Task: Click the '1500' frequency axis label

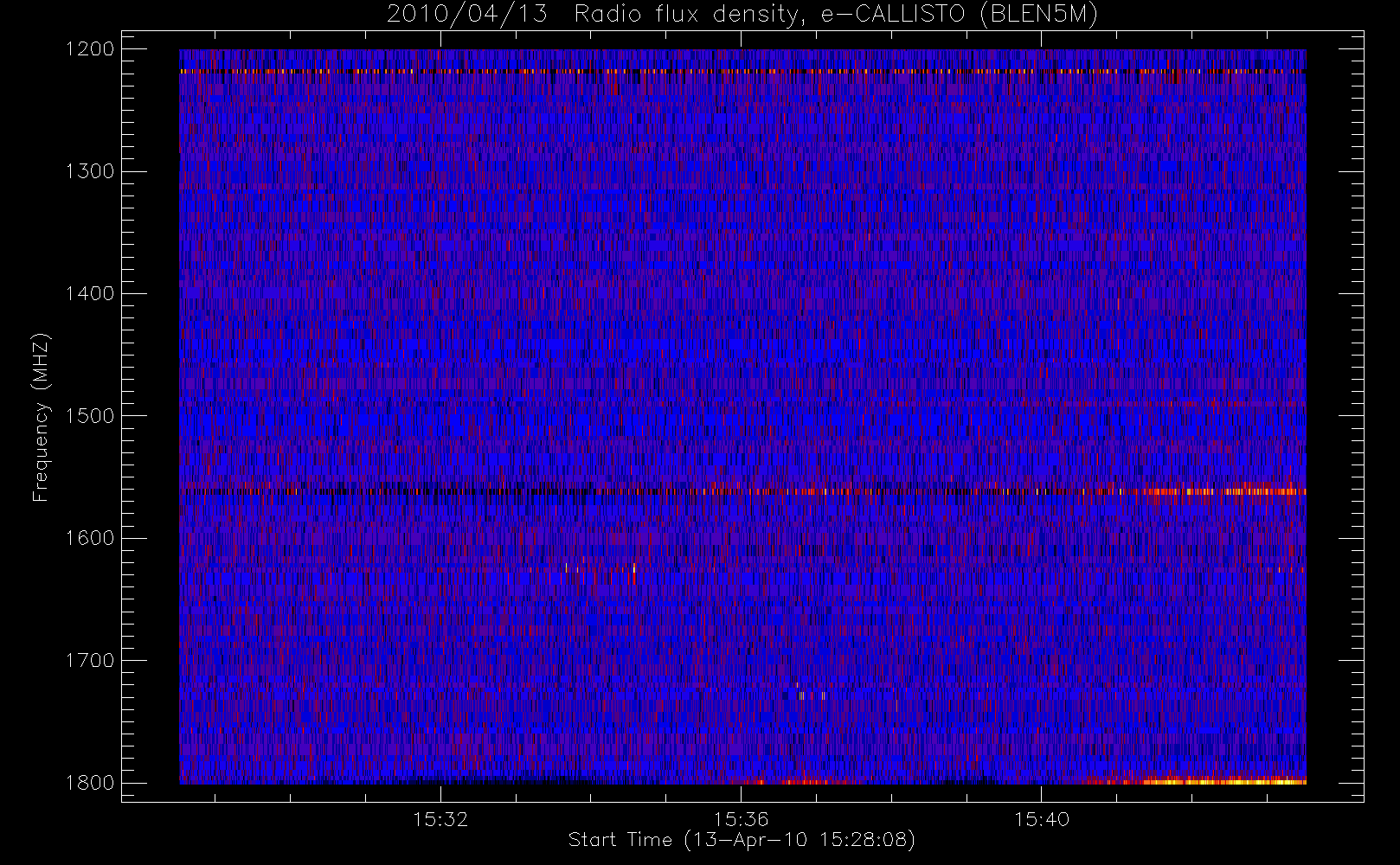Action: (90, 416)
